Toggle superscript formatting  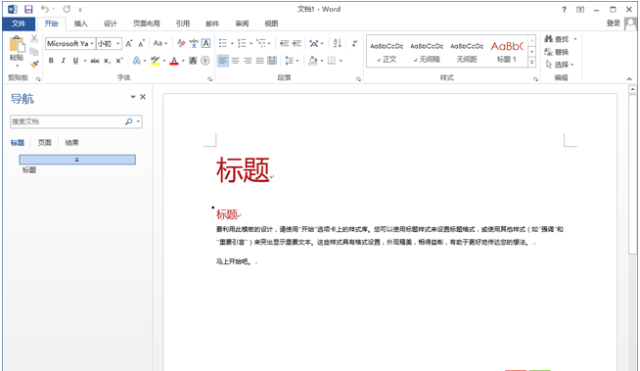click(x=119, y=61)
